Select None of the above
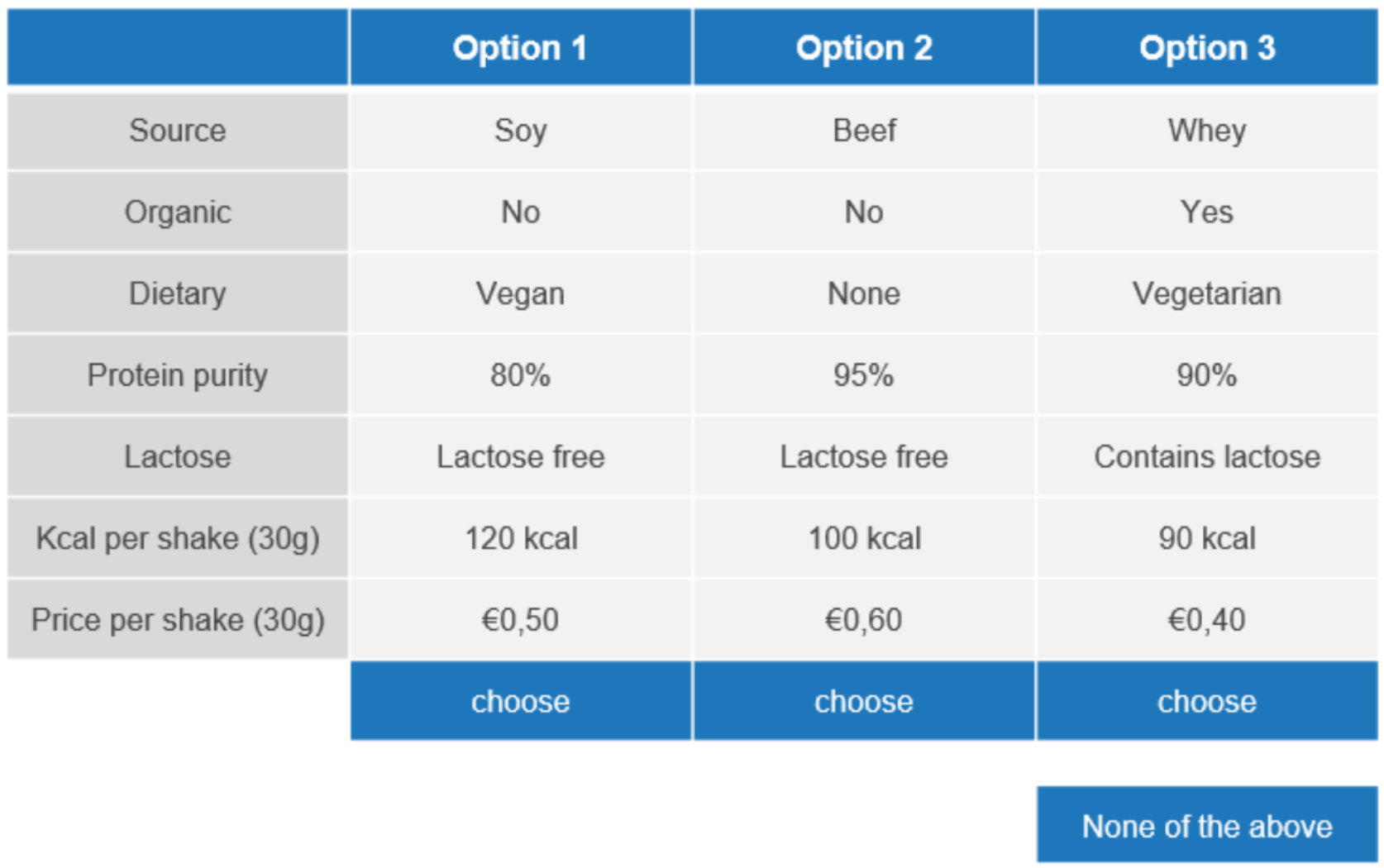 [1207, 825]
